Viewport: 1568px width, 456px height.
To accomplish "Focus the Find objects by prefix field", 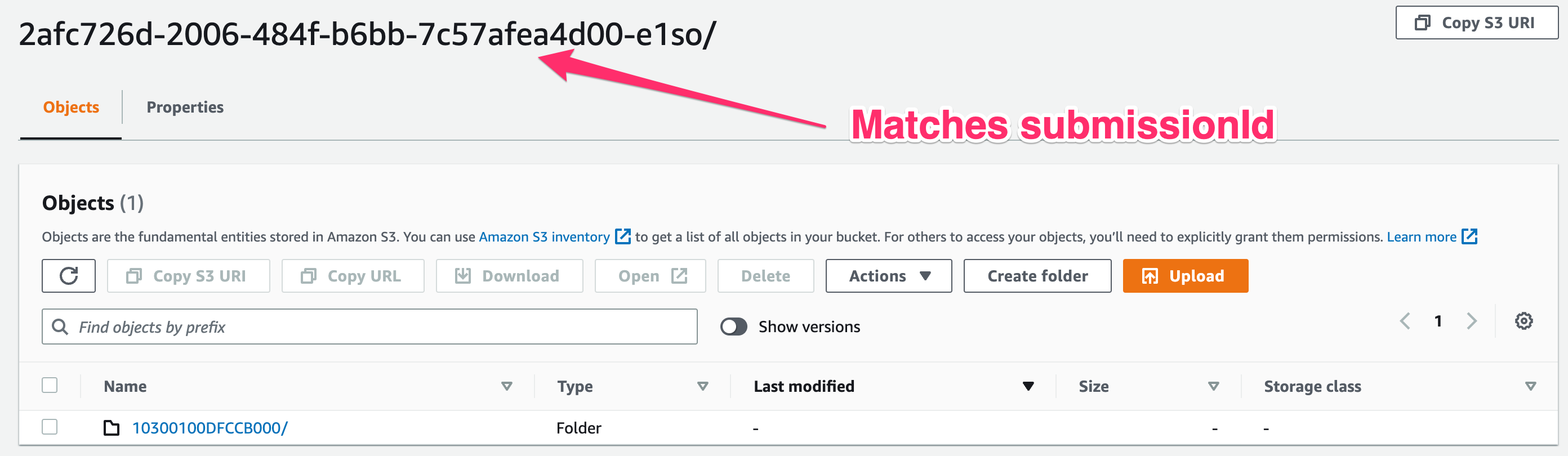I will [x=369, y=327].
